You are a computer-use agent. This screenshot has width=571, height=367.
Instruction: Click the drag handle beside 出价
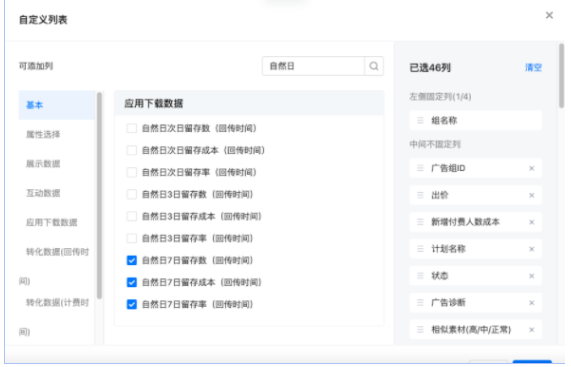(420, 195)
